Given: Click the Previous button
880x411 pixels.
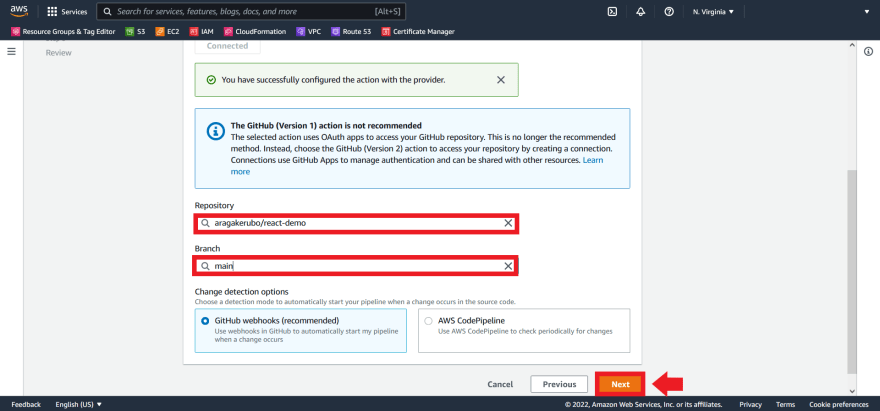Looking at the screenshot, I should point(559,384).
